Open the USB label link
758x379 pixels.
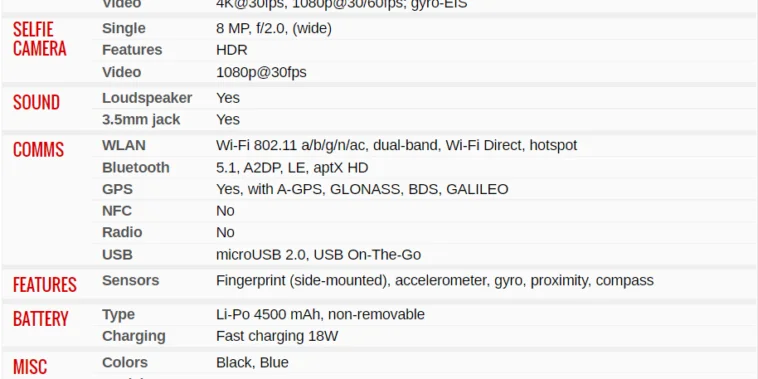click(x=117, y=255)
